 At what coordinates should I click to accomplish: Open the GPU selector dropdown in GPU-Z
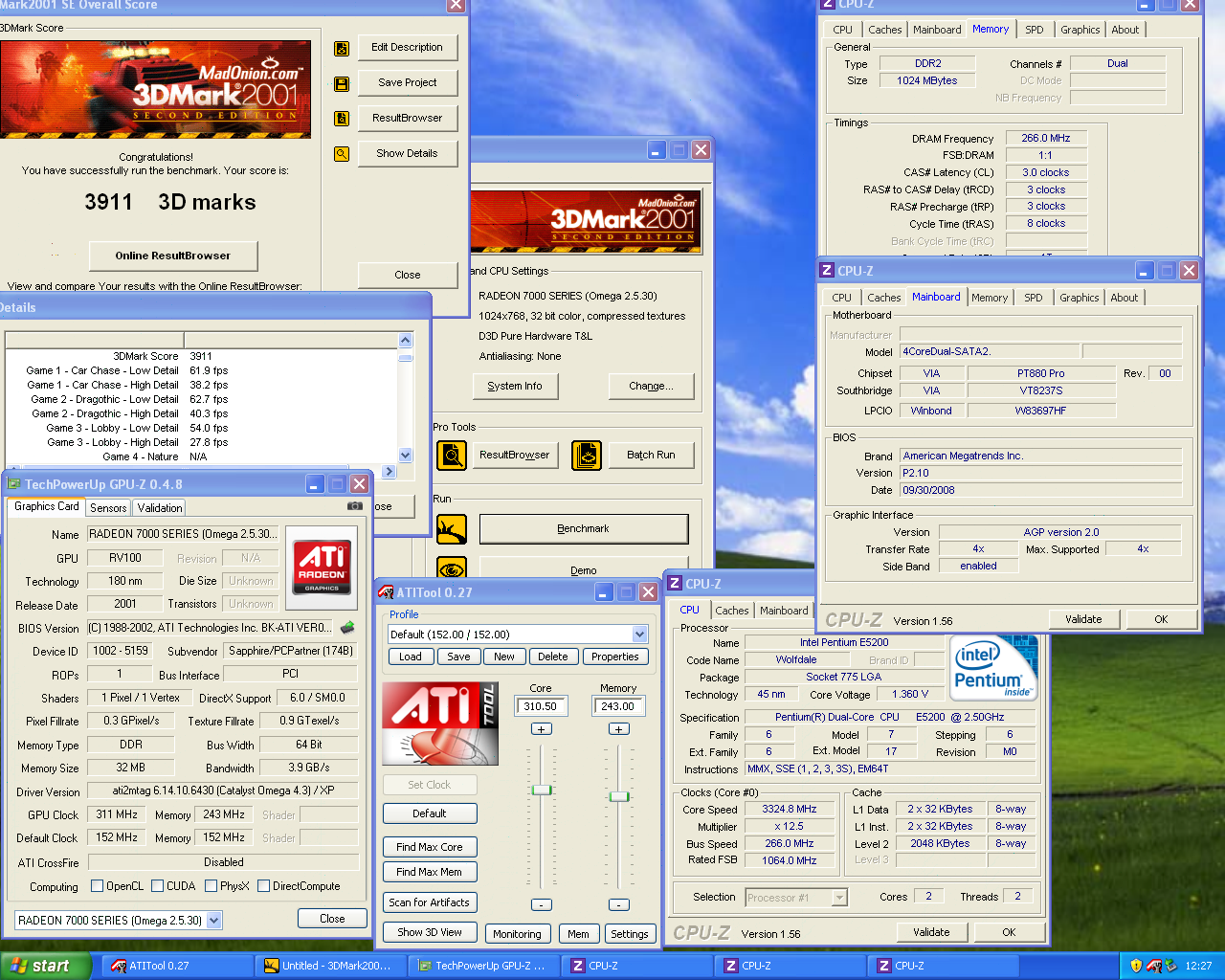point(213,920)
